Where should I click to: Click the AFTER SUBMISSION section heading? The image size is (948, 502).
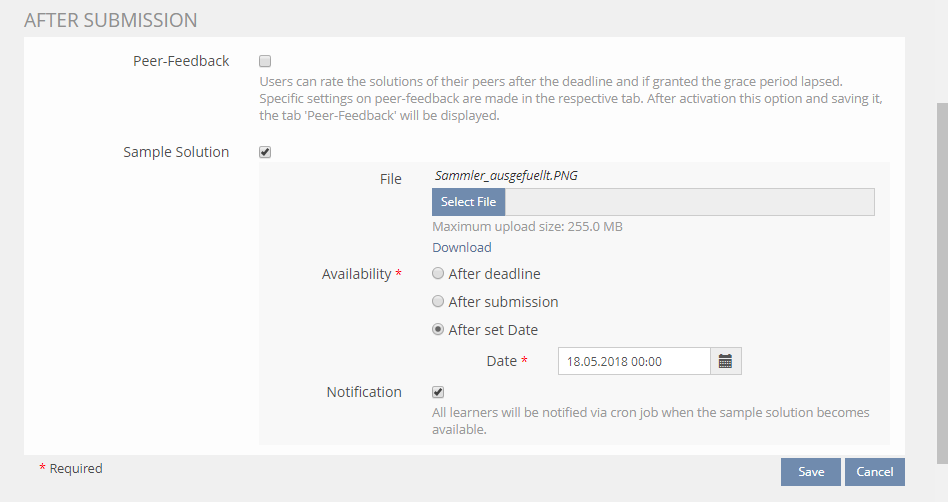pos(110,20)
